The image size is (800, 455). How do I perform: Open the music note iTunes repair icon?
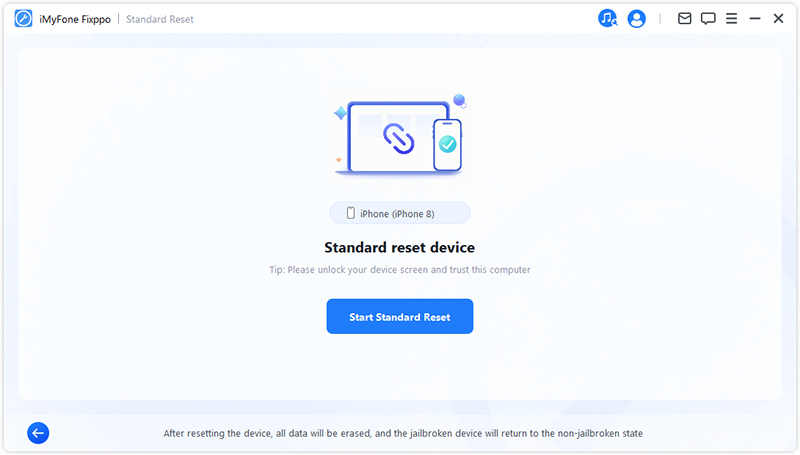coord(607,18)
